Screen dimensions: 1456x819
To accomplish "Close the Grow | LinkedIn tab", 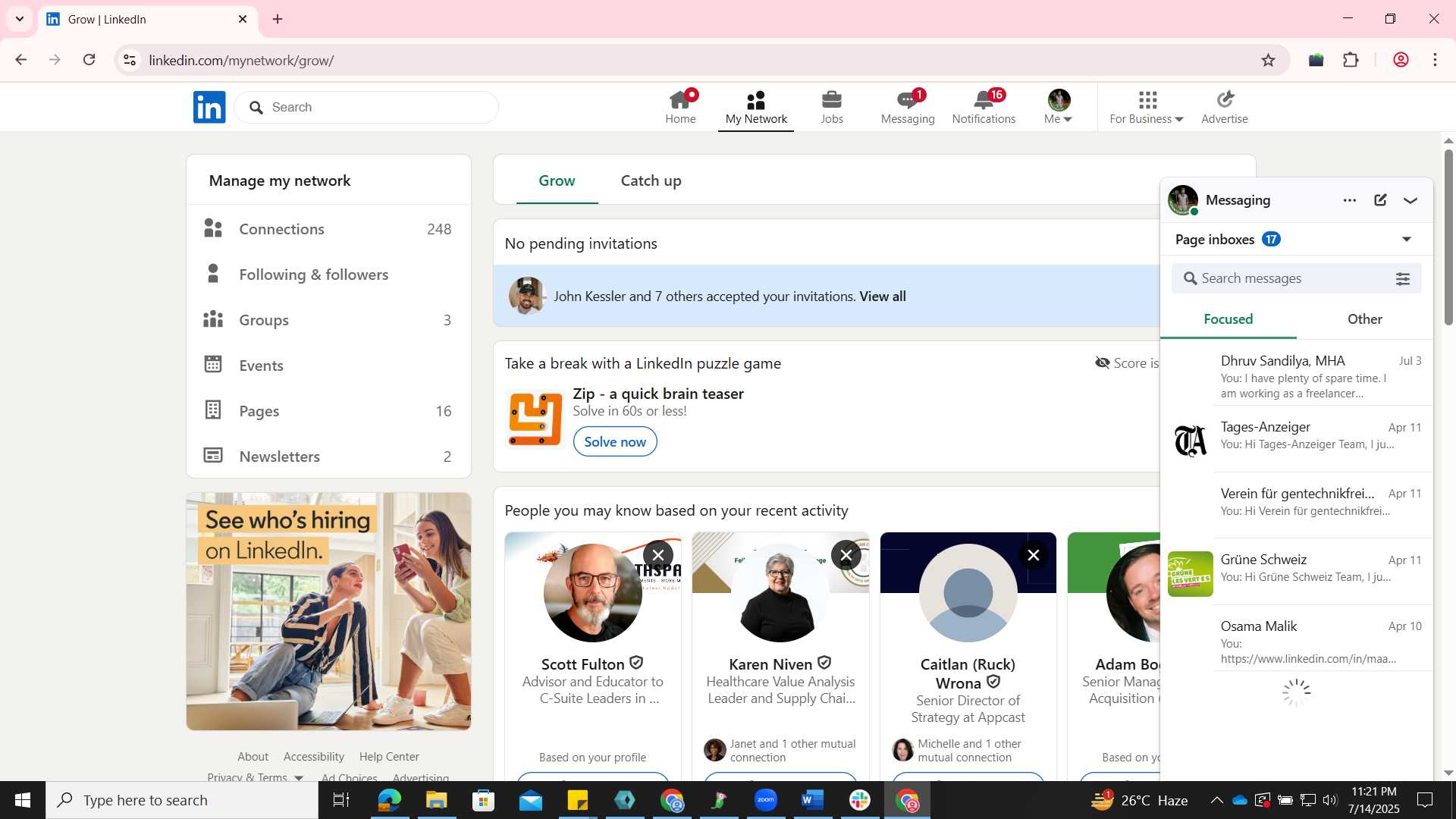I will click(x=243, y=19).
